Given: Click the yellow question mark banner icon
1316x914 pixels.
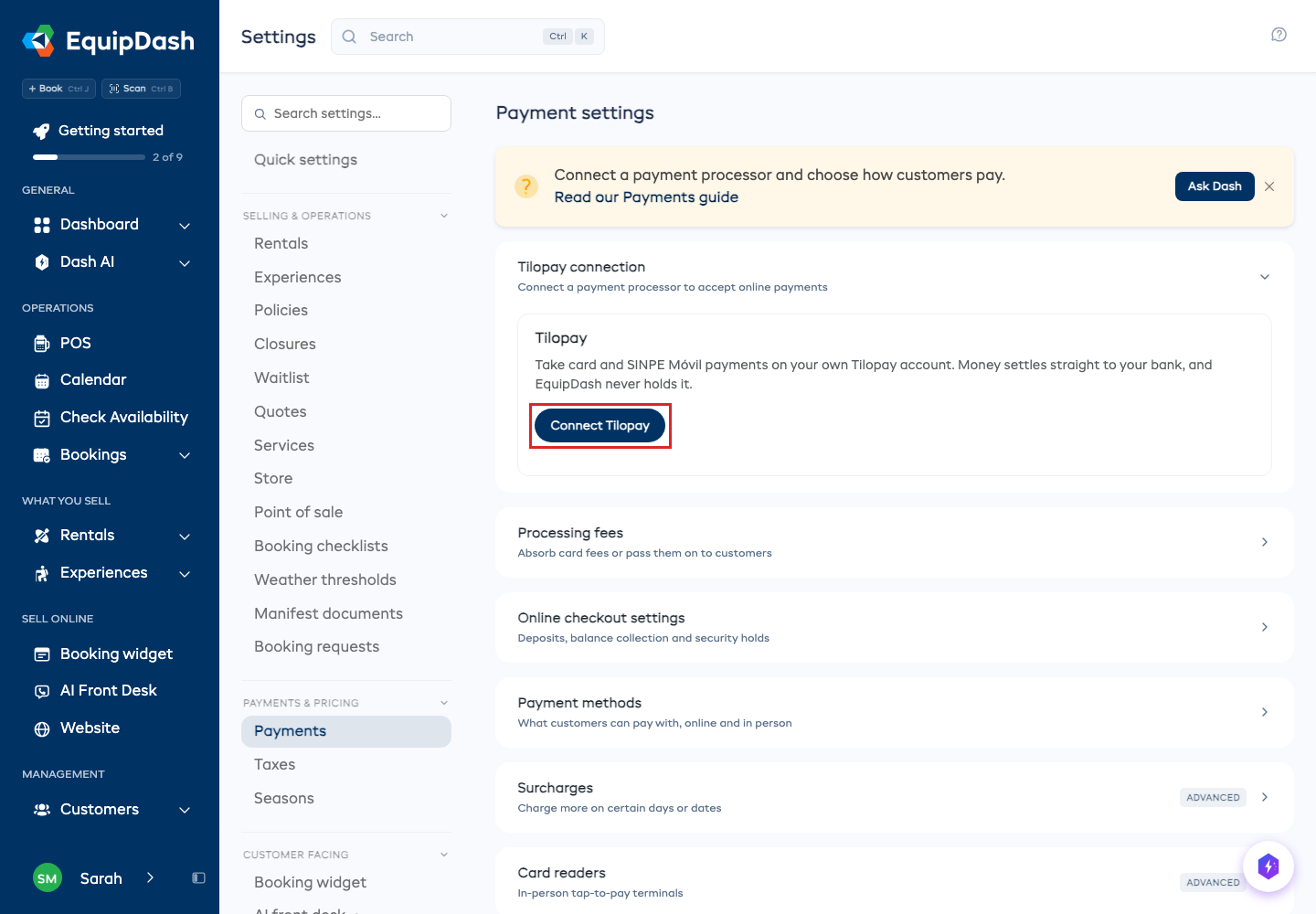Looking at the screenshot, I should pos(526,186).
